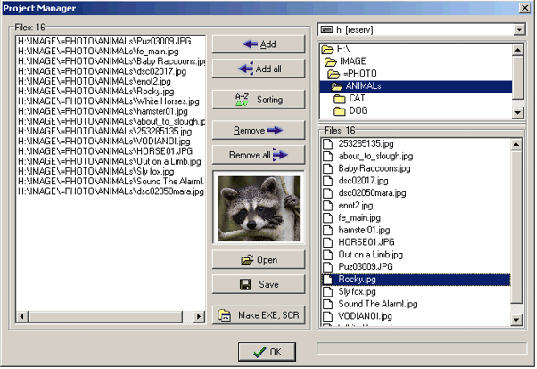The width and height of the screenshot is (537, 369).
Task: Sort the list with the A-Z Sorting button
Action: [259, 100]
